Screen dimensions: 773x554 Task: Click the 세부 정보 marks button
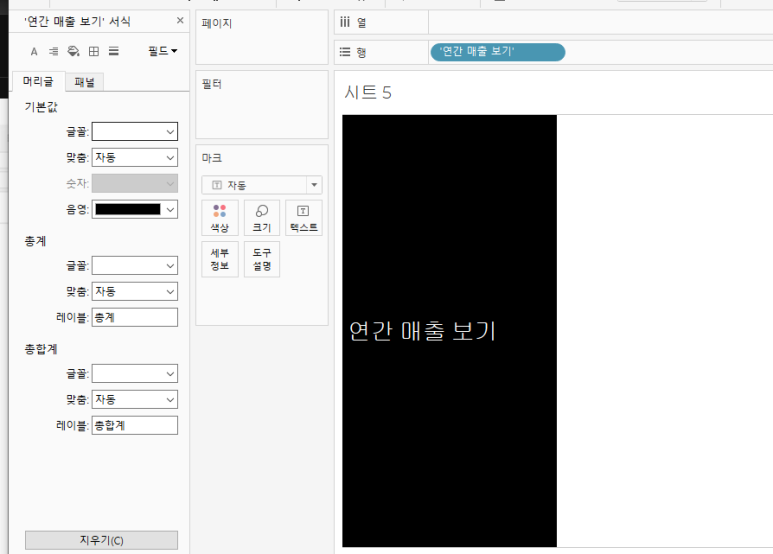(x=220, y=259)
